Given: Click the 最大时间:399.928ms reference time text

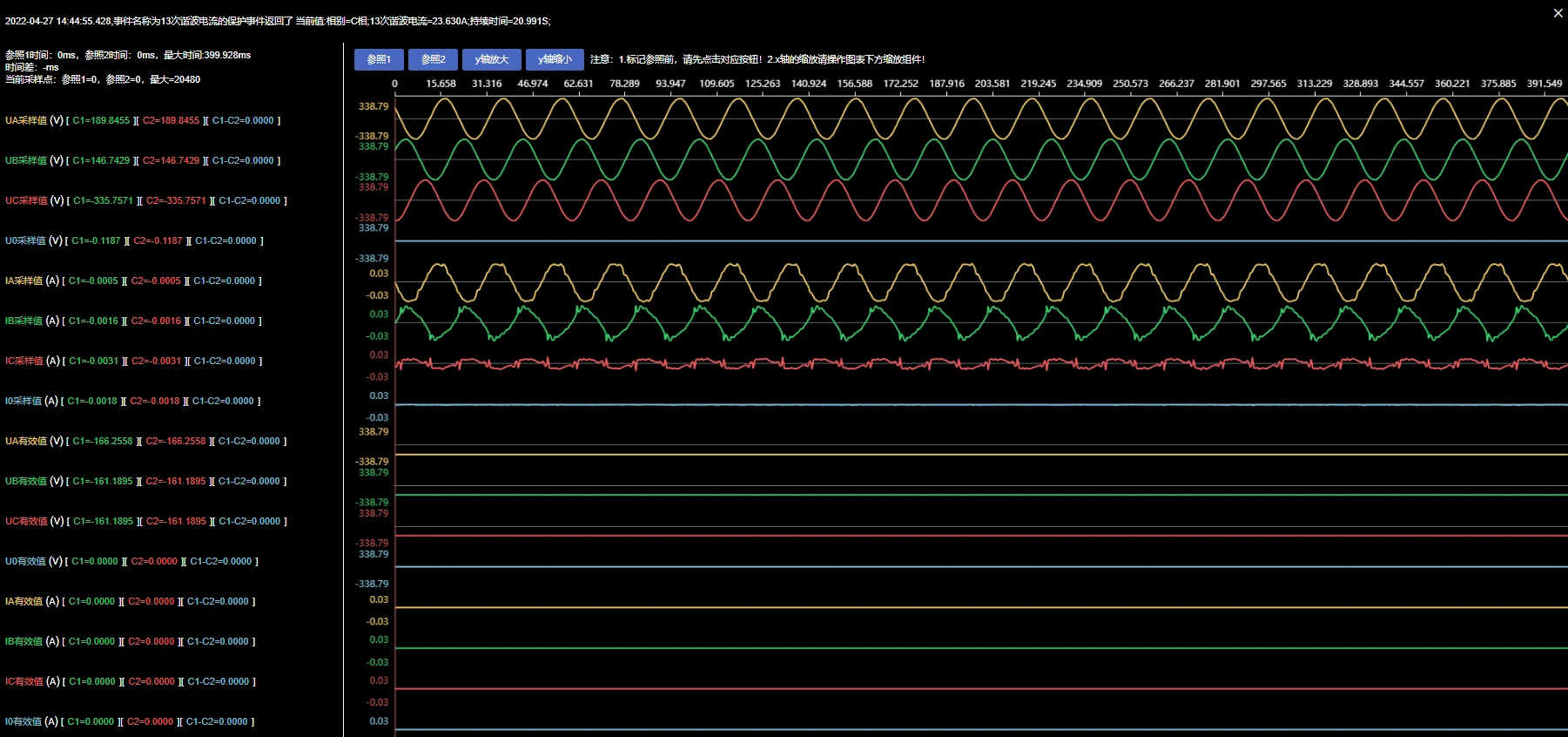Looking at the screenshot, I should point(207,55).
